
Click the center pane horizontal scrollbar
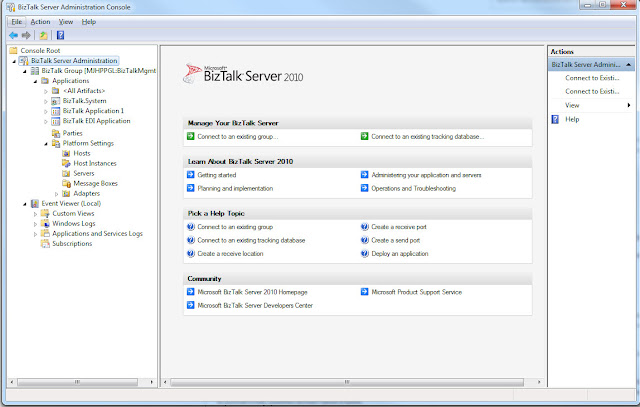point(347,383)
